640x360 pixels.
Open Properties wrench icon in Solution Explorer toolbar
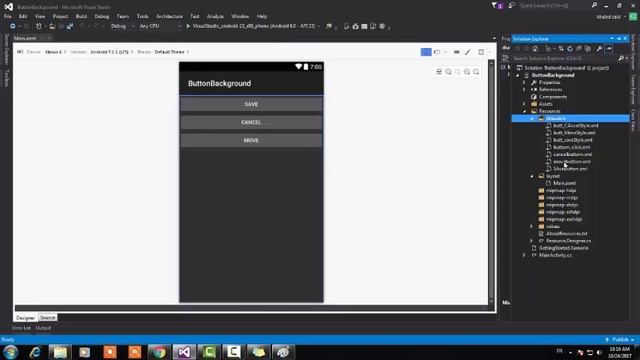[599, 49]
